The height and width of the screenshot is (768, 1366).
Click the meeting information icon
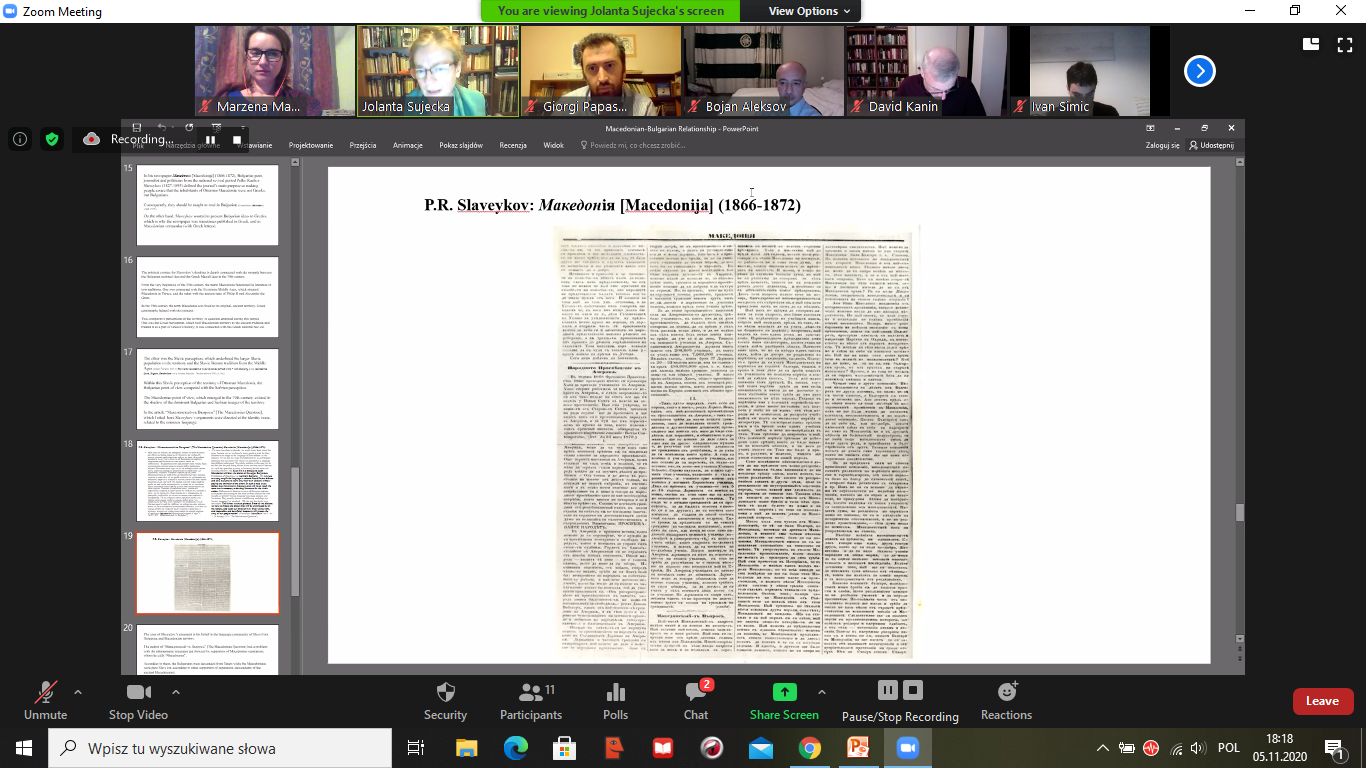point(19,140)
